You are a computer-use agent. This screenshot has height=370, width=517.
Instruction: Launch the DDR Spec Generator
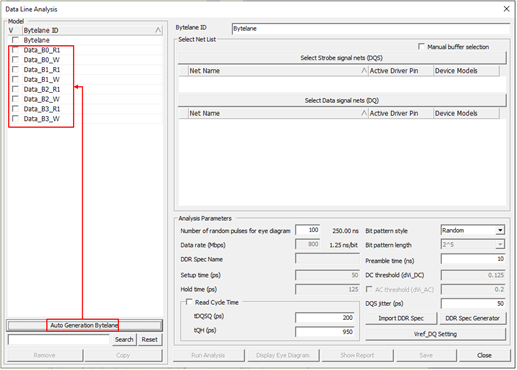(472, 318)
